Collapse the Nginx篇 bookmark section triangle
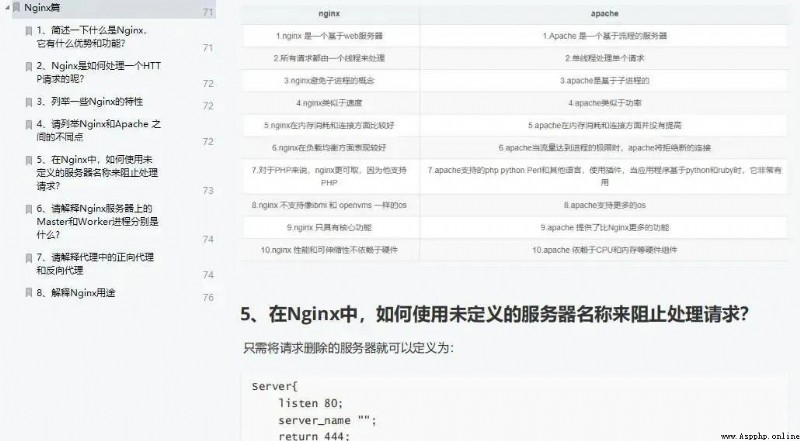 [x=8, y=8]
